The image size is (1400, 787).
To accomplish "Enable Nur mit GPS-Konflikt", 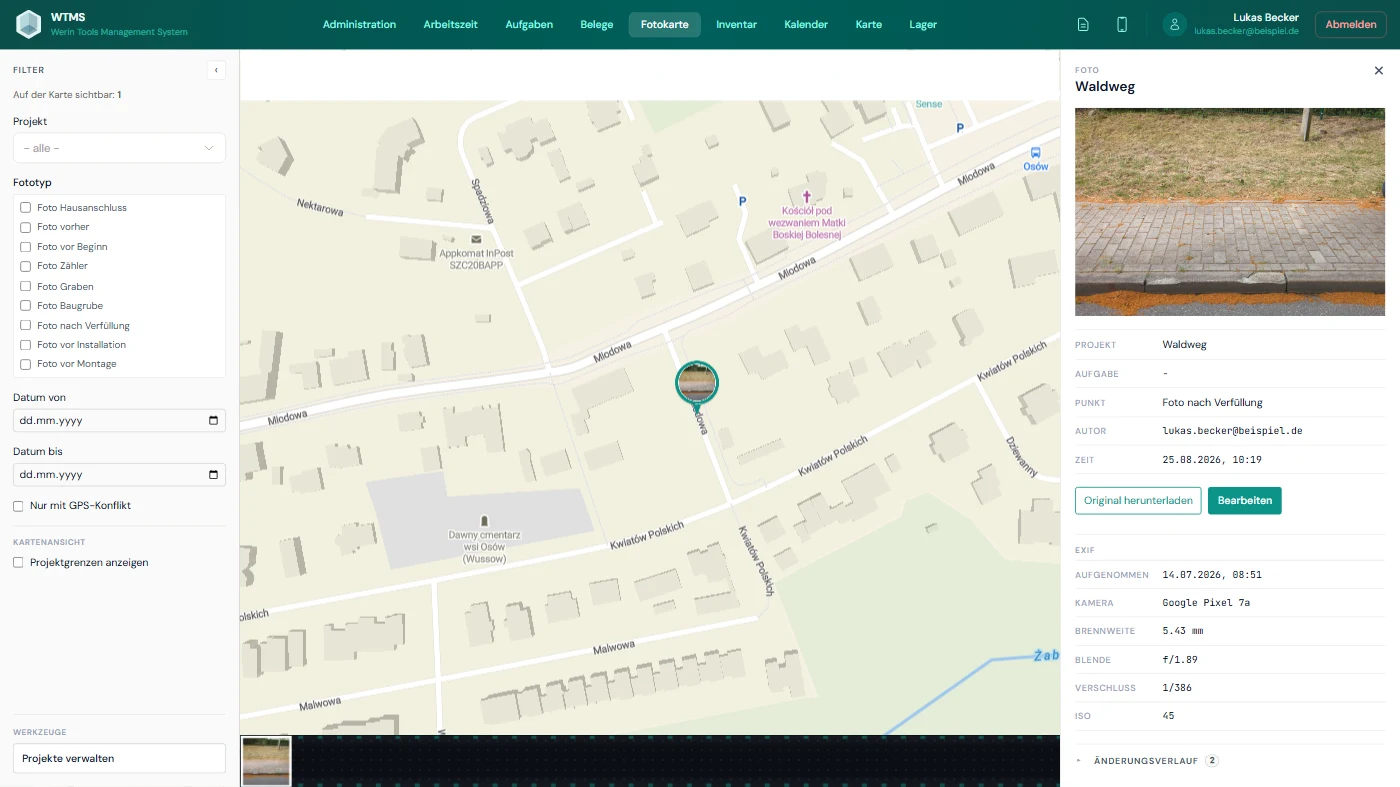I will point(18,506).
